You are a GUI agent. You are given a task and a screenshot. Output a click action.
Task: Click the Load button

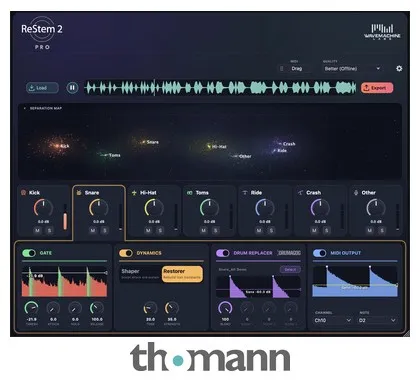tap(42, 88)
